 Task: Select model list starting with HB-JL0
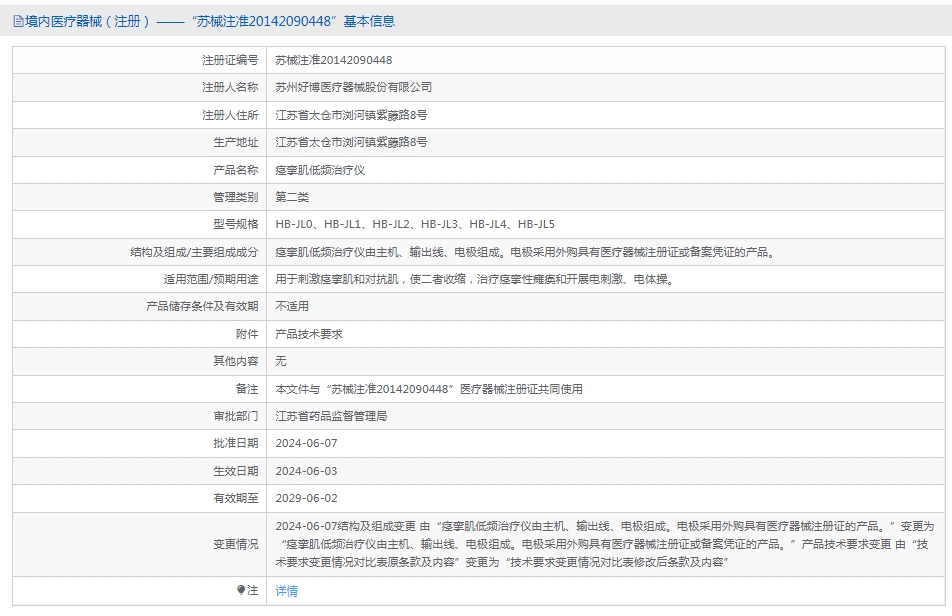(415, 225)
